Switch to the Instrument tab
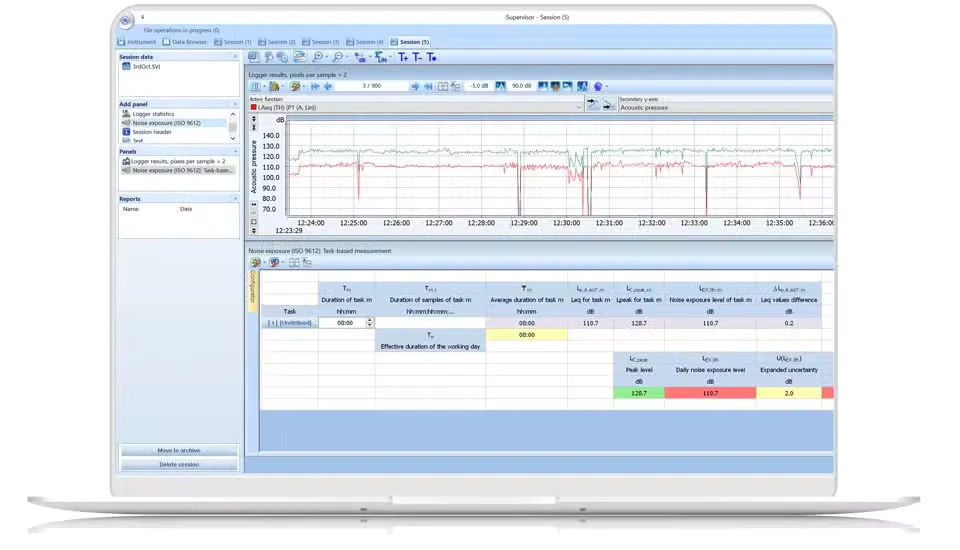Image resolution: width=960 pixels, height=550 pixels. coord(137,42)
